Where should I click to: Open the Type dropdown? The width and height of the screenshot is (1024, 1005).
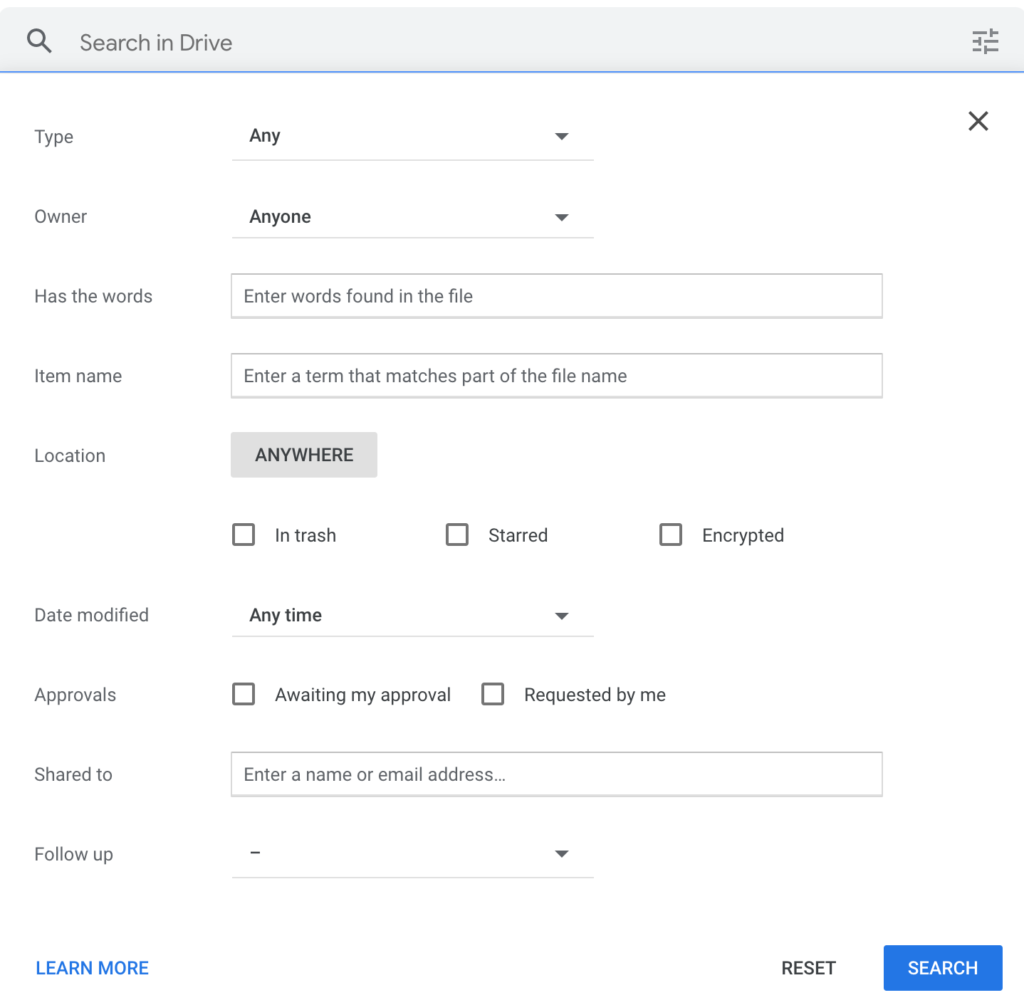click(x=412, y=136)
